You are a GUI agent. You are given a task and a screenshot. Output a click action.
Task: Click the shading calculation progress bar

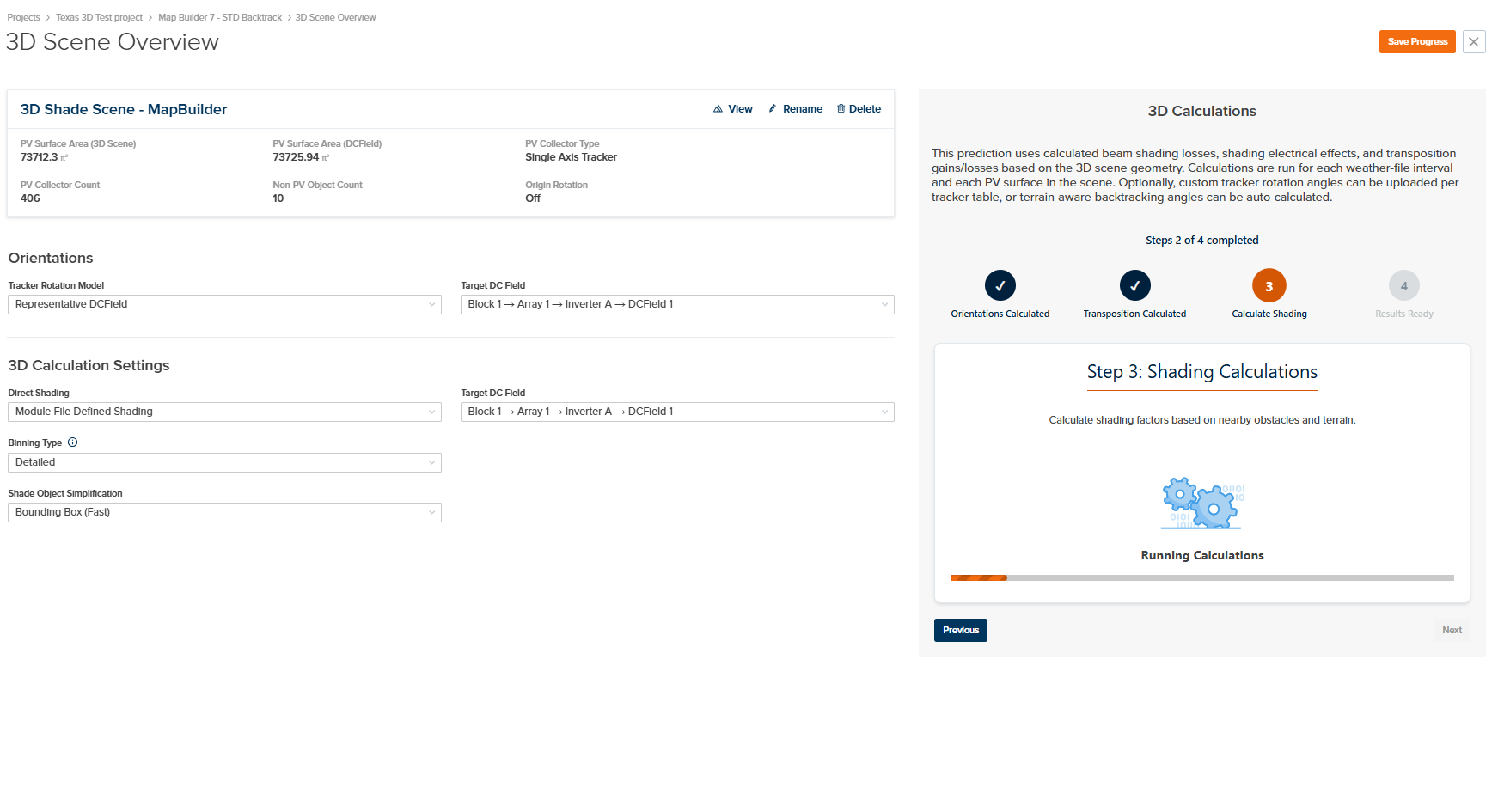click(1202, 578)
